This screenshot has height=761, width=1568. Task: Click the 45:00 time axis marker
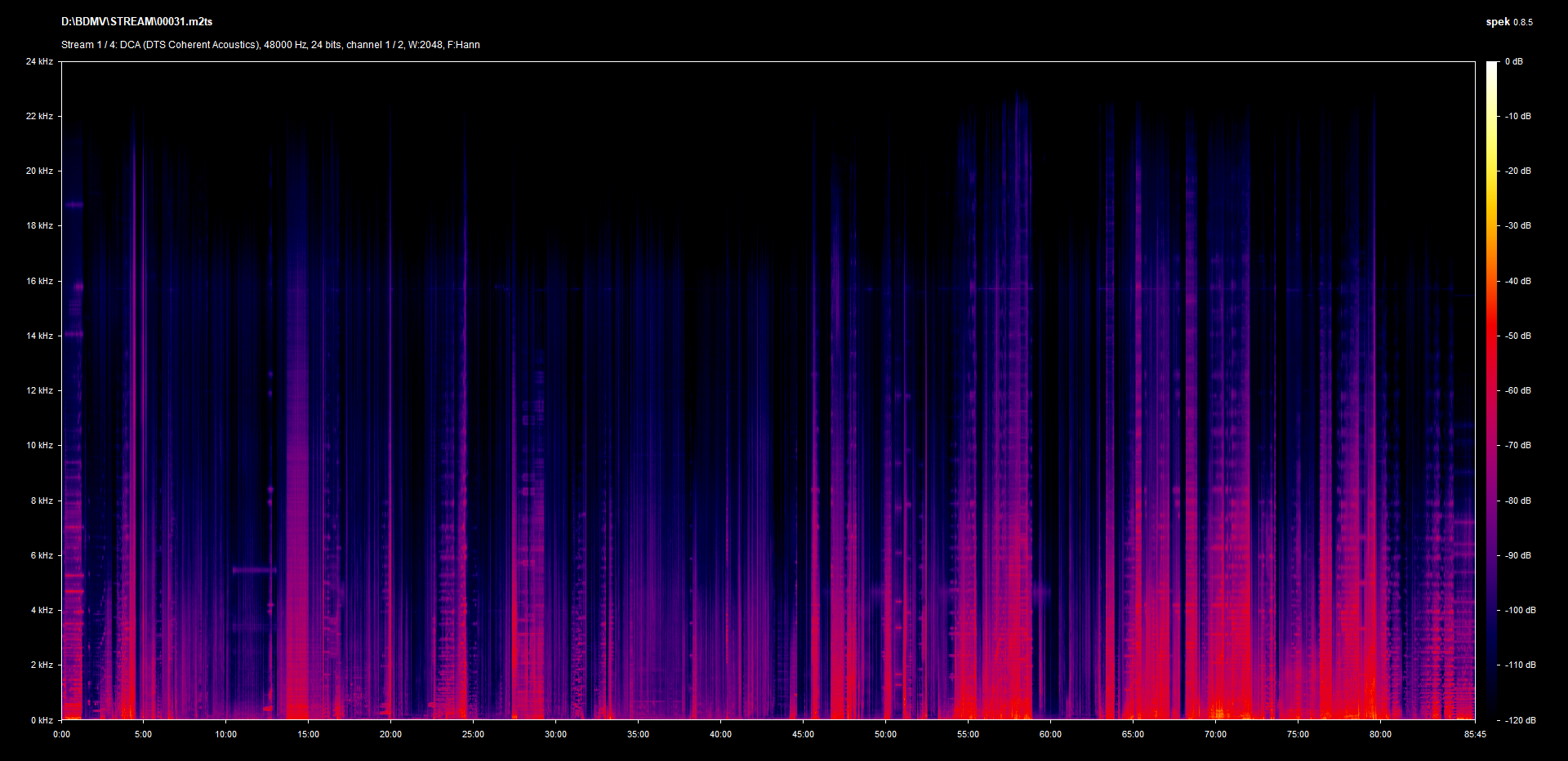click(x=803, y=734)
